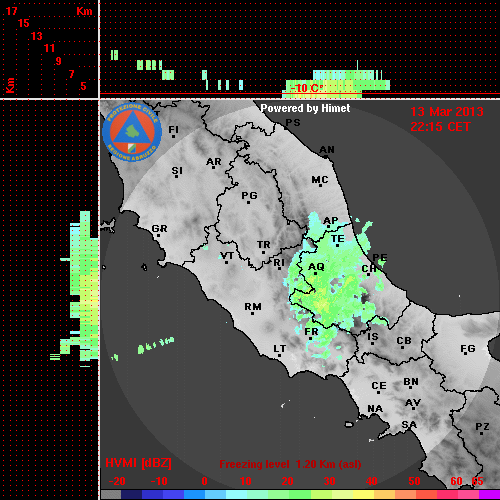Click the BN city label
The image size is (500, 500).
(411, 382)
